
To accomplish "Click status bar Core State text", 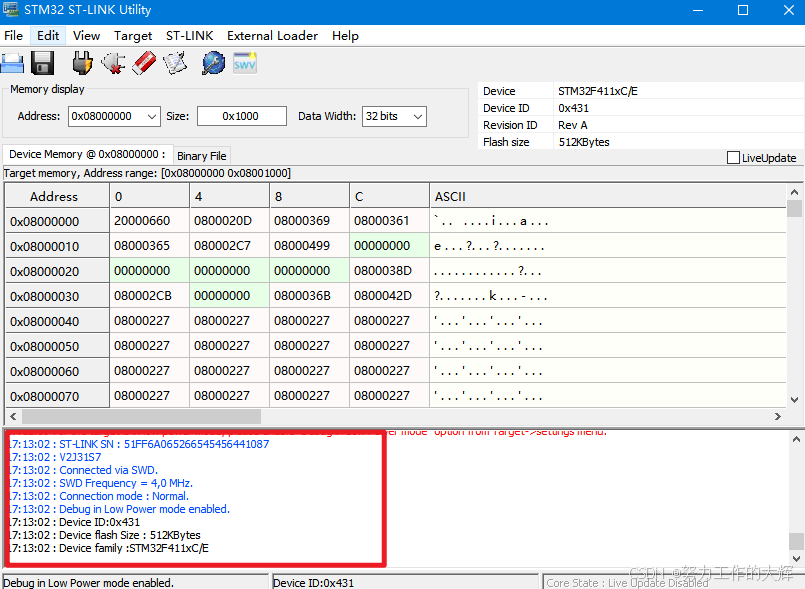I will (627, 583).
